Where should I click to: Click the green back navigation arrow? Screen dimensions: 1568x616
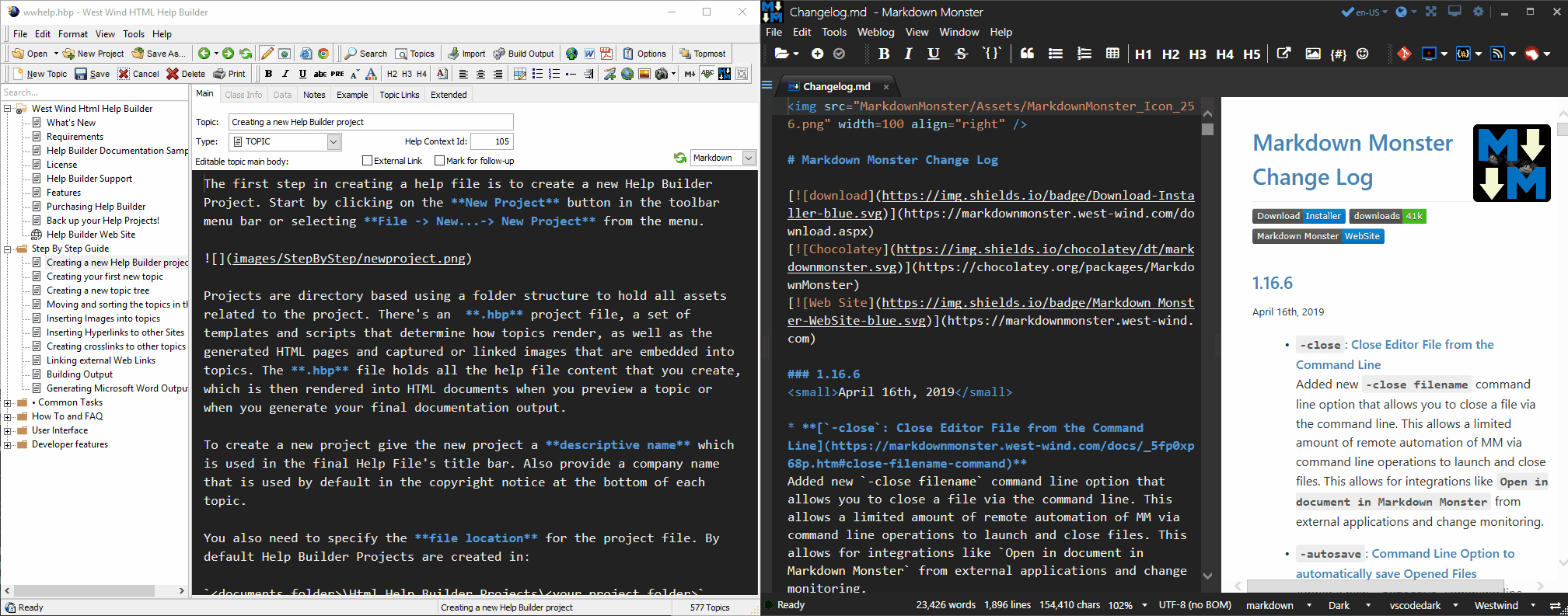204,54
